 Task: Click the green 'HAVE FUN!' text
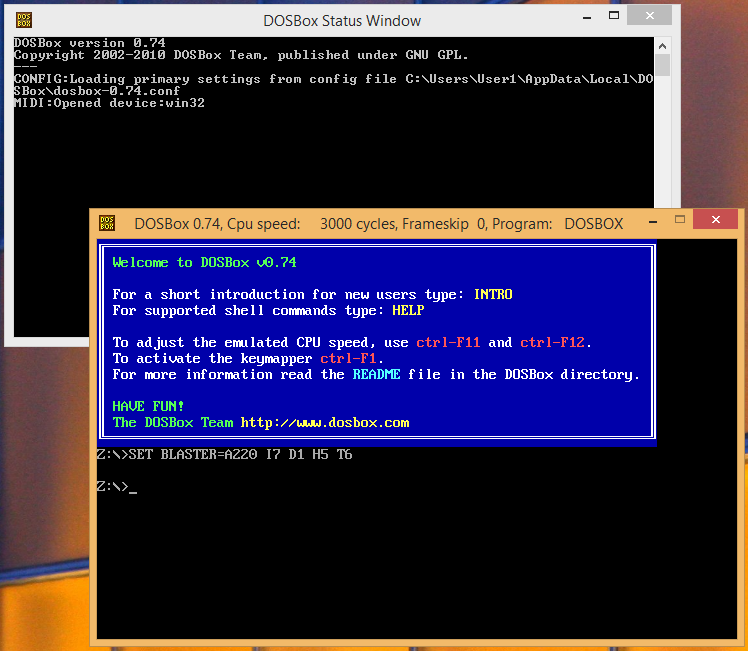[x=148, y=406]
